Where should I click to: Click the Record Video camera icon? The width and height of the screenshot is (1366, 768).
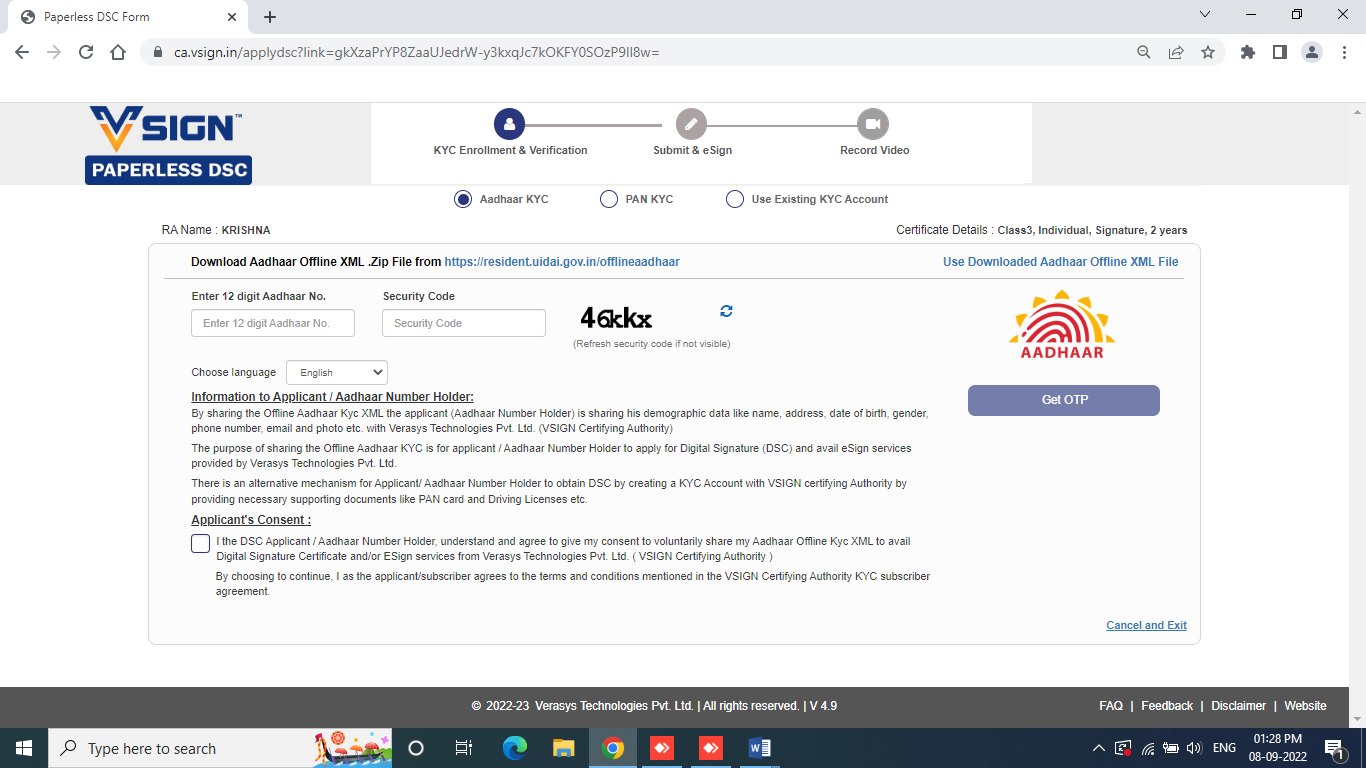873,124
